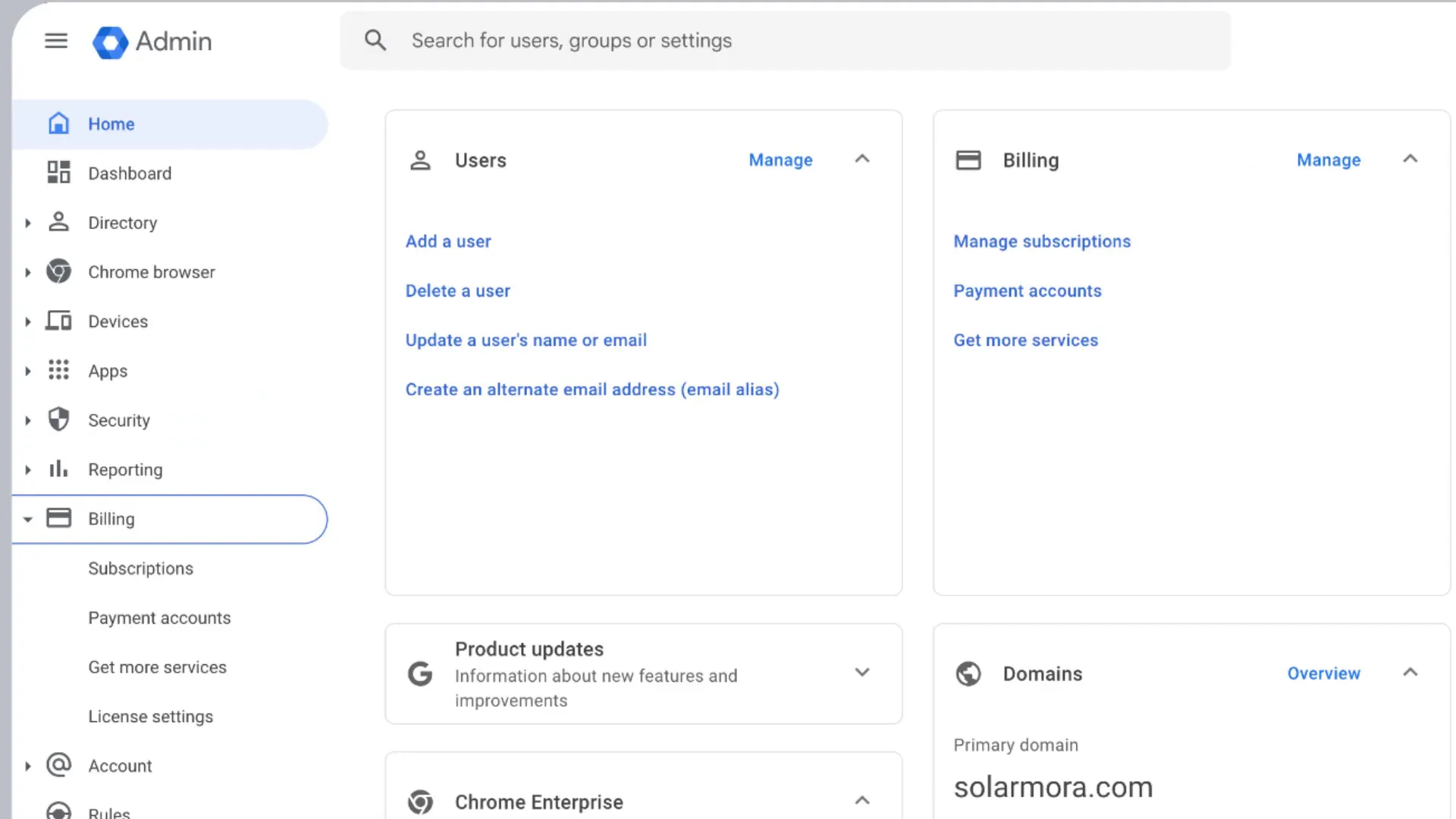Open Subscriptions under Billing
1456x819 pixels.
[140, 568]
